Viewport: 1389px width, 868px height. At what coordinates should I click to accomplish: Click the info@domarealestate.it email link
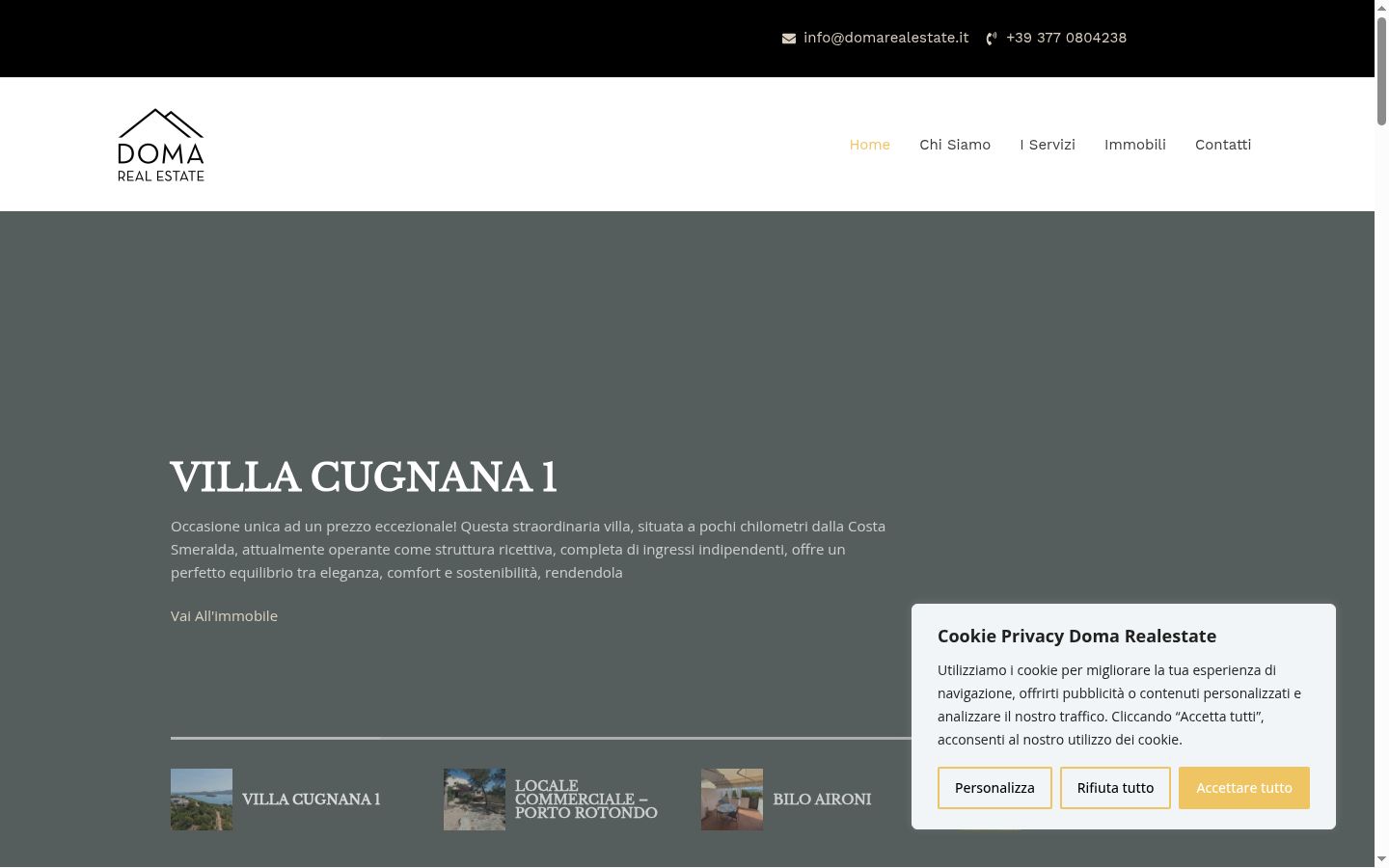pyautogui.click(x=885, y=38)
